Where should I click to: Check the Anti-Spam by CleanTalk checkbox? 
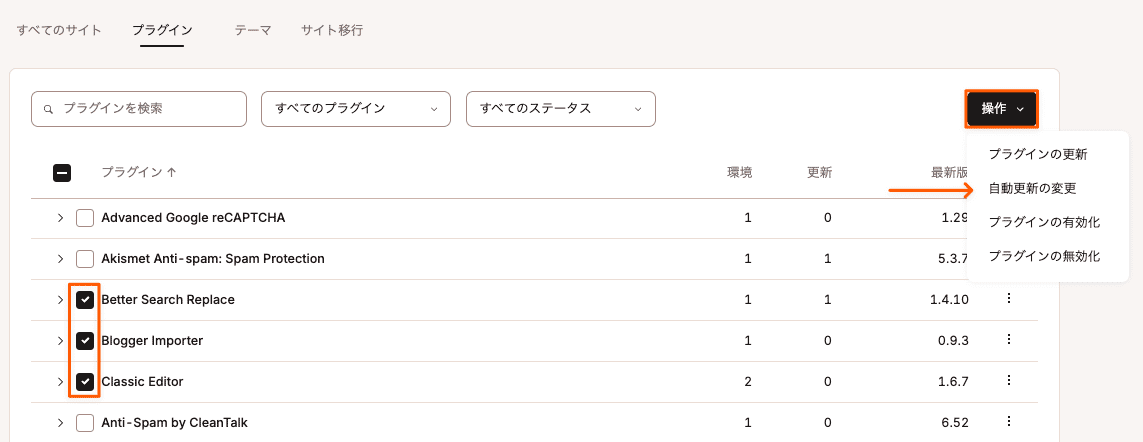tap(85, 422)
